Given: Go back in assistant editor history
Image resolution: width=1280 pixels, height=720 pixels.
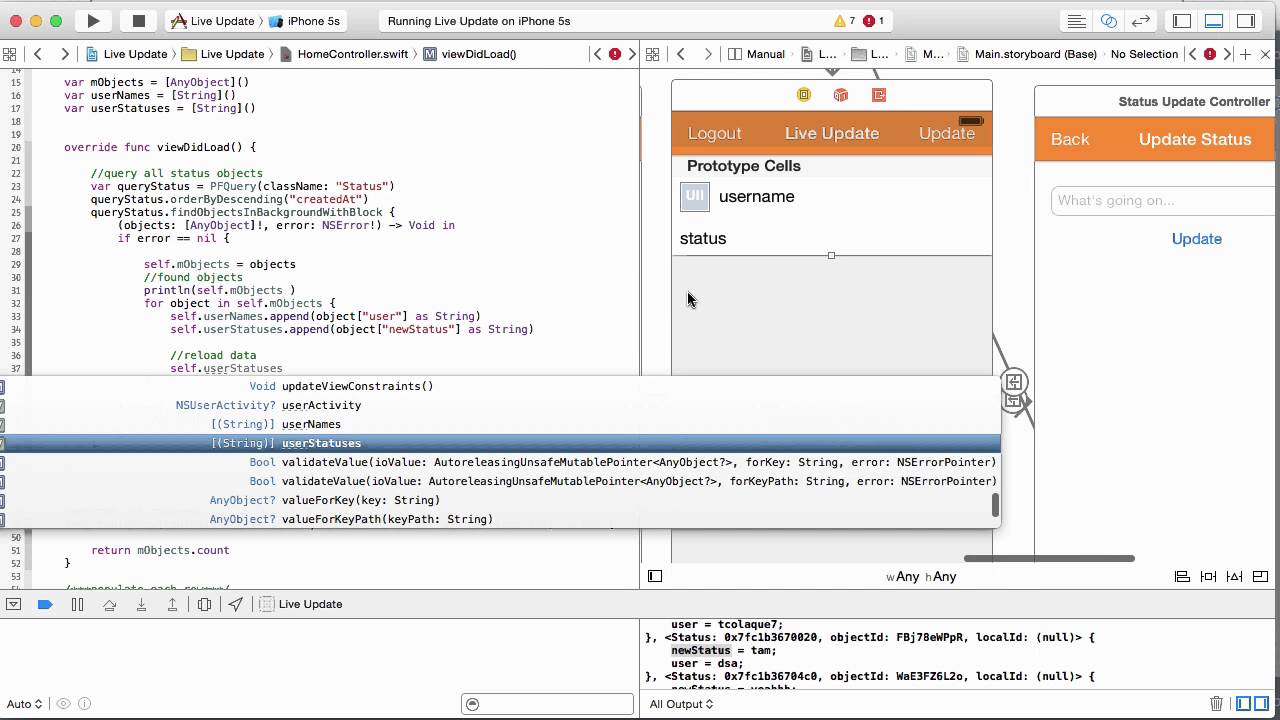Looking at the screenshot, I should pyautogui.click(x=681, y=54).
